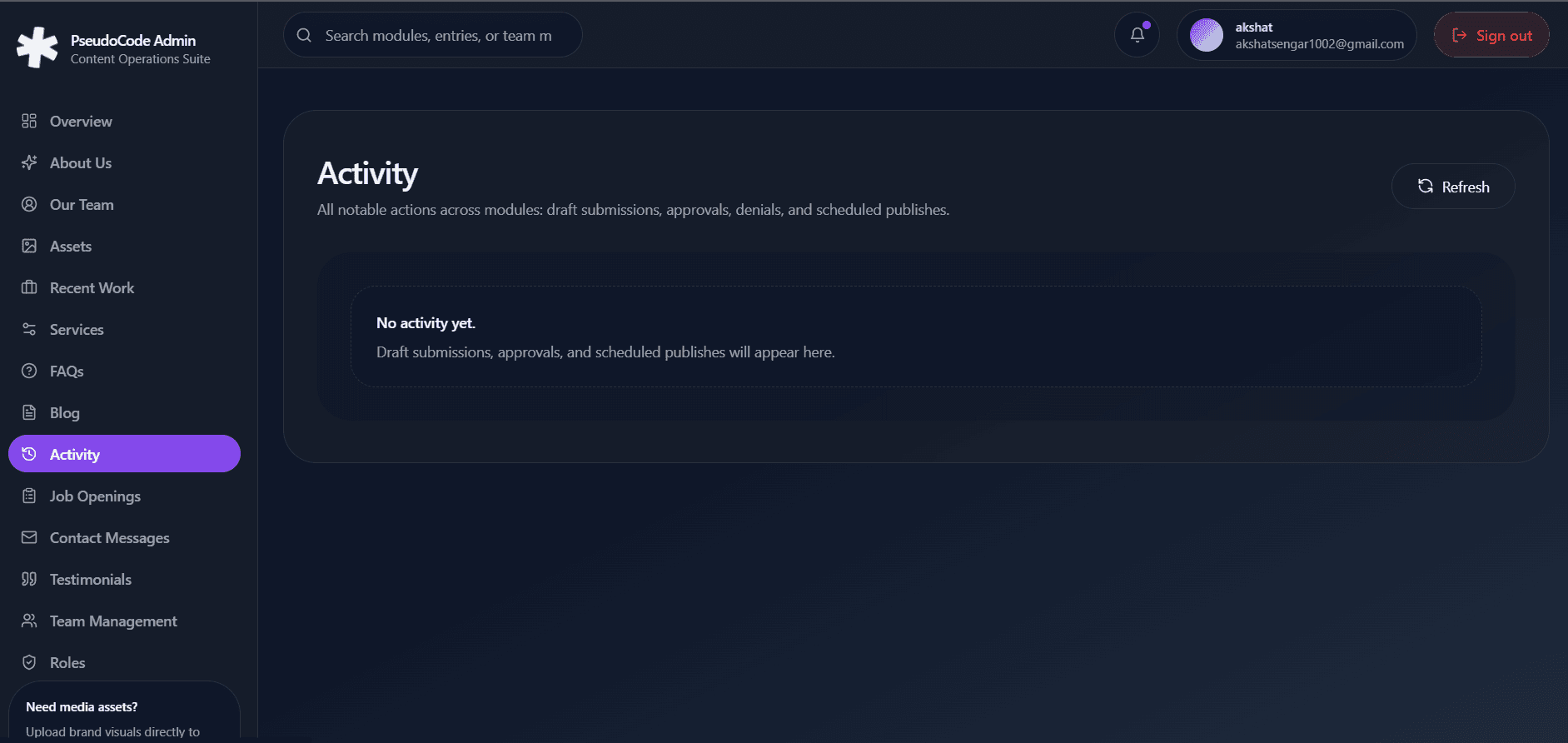The height and width of the screenshot is (743, 1568).
Task: Click the Assets image icon
Action: tap(29, 246)
